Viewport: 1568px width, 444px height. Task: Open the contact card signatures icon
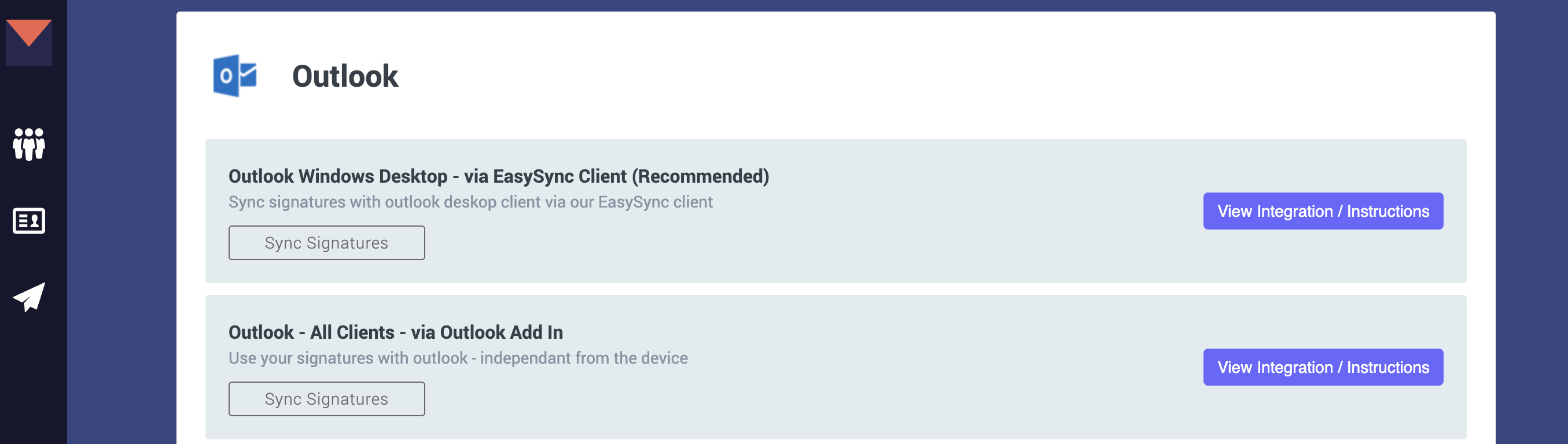click(x=28, y=221)
